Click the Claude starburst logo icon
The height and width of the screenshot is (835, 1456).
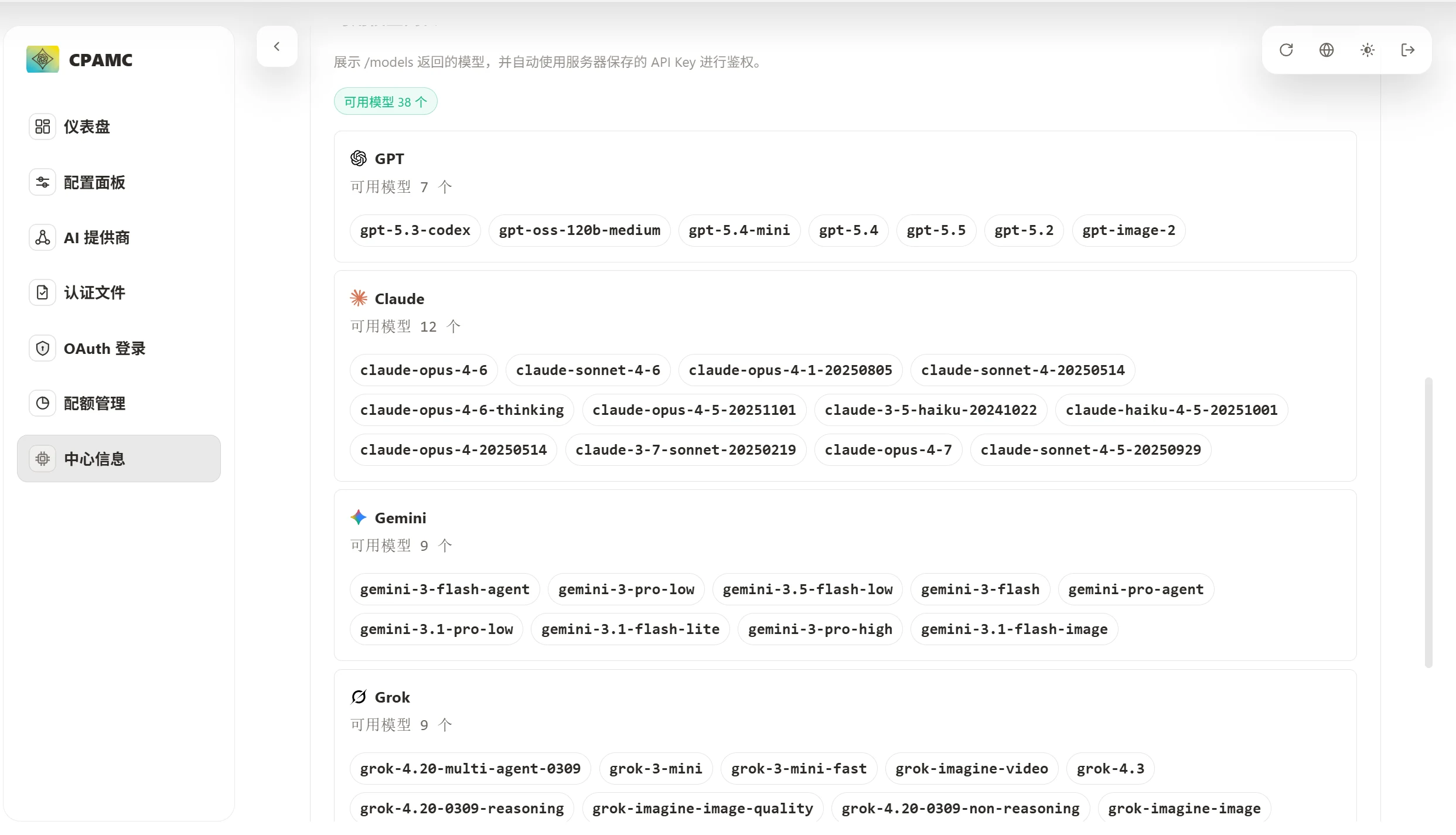tap(359, 298)
